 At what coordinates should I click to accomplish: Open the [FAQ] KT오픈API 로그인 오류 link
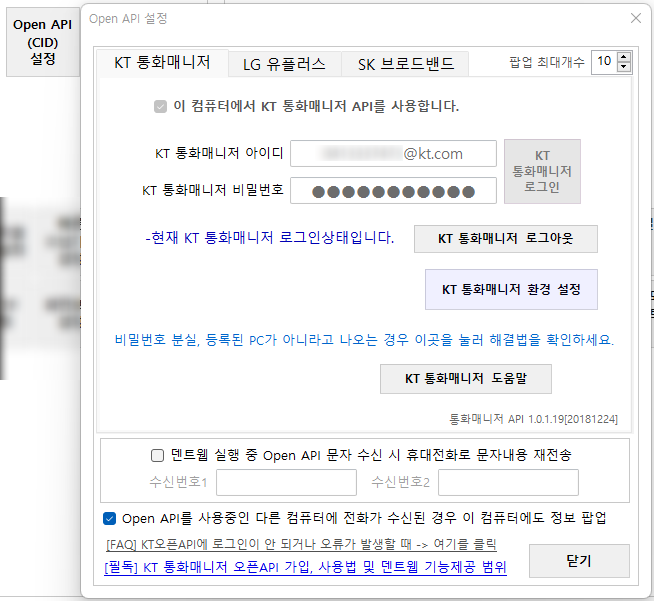(301, 544)
